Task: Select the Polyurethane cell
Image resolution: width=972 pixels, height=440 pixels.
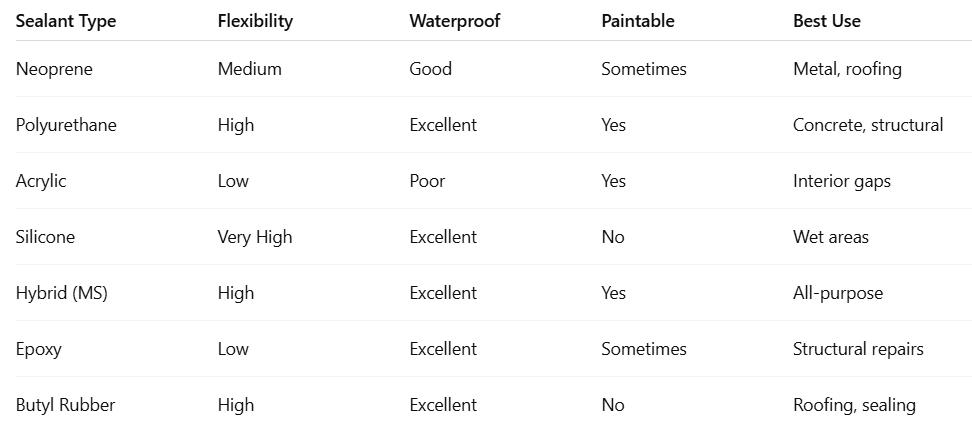Action: [66, 125]
